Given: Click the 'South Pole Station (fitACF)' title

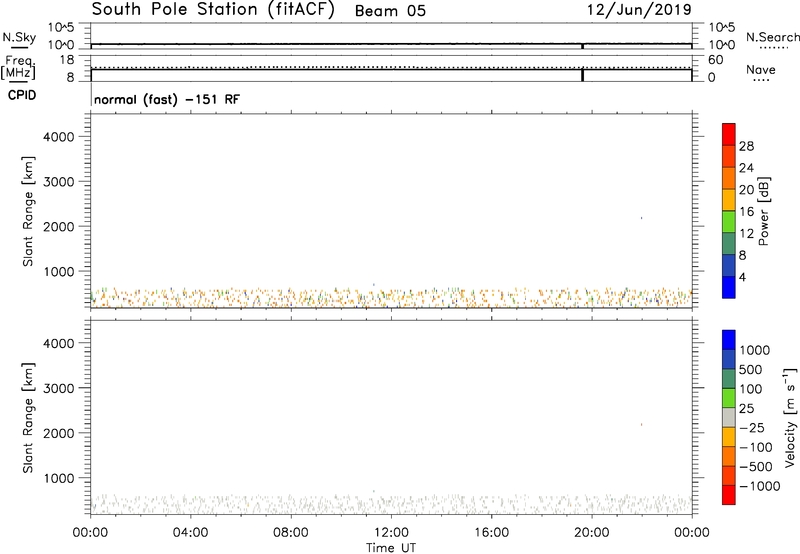Looking at the screenshot, I should pyautogui.click(x=213, y=10).
